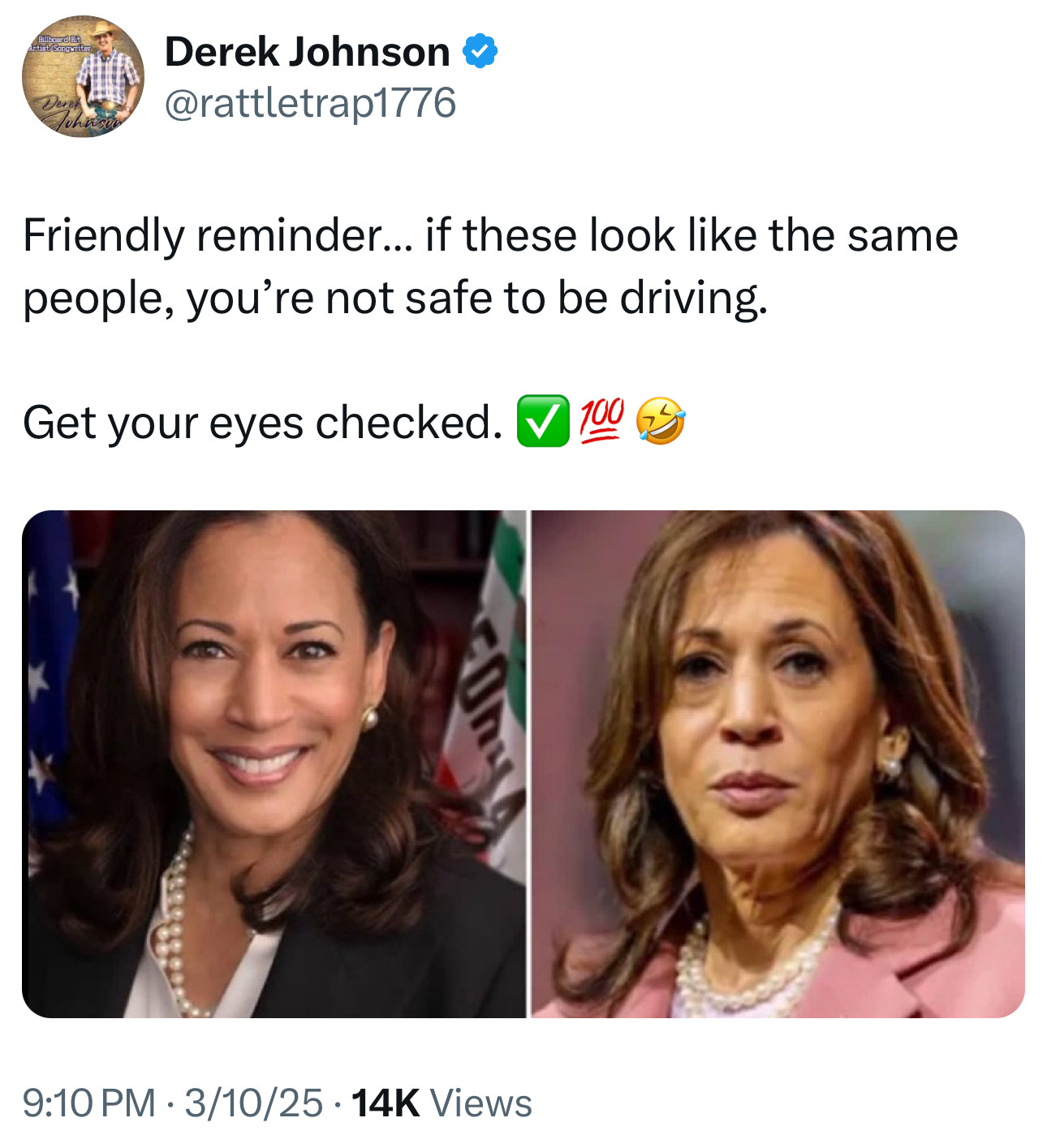Click the red 100 emoji
The width and height of the screenshot is (1047, 1148).
[601, 421]
